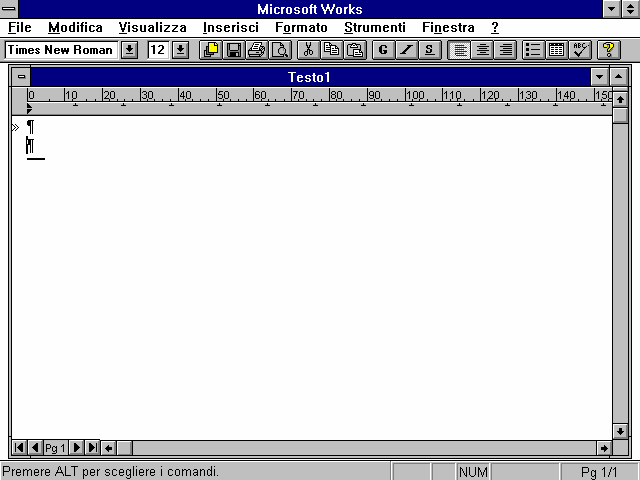Open the Formato menu
Image resolution: width=640 pixels, height=480 pixels.
pos(301,28)
